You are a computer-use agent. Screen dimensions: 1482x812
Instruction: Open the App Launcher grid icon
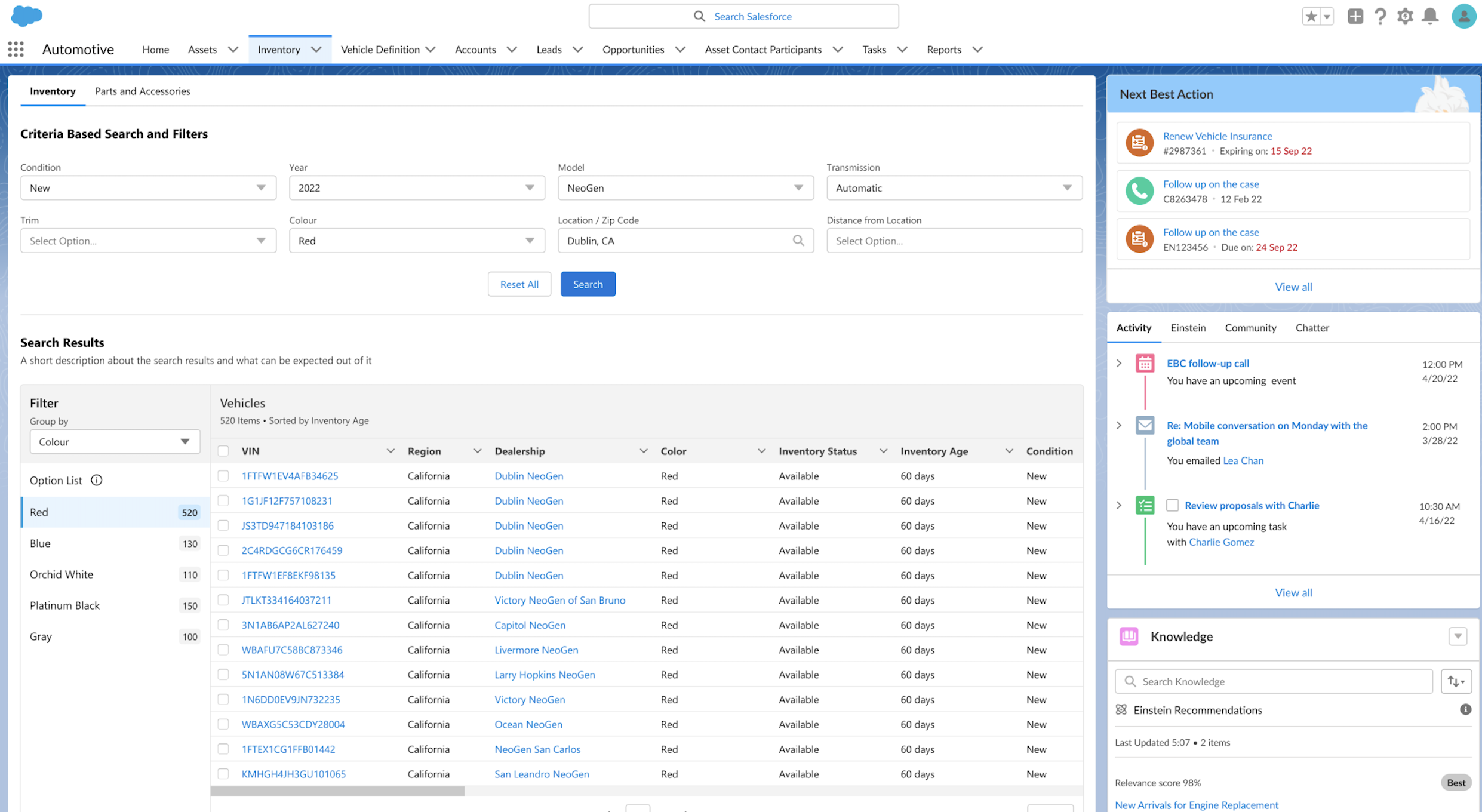[x=16, y=49]
